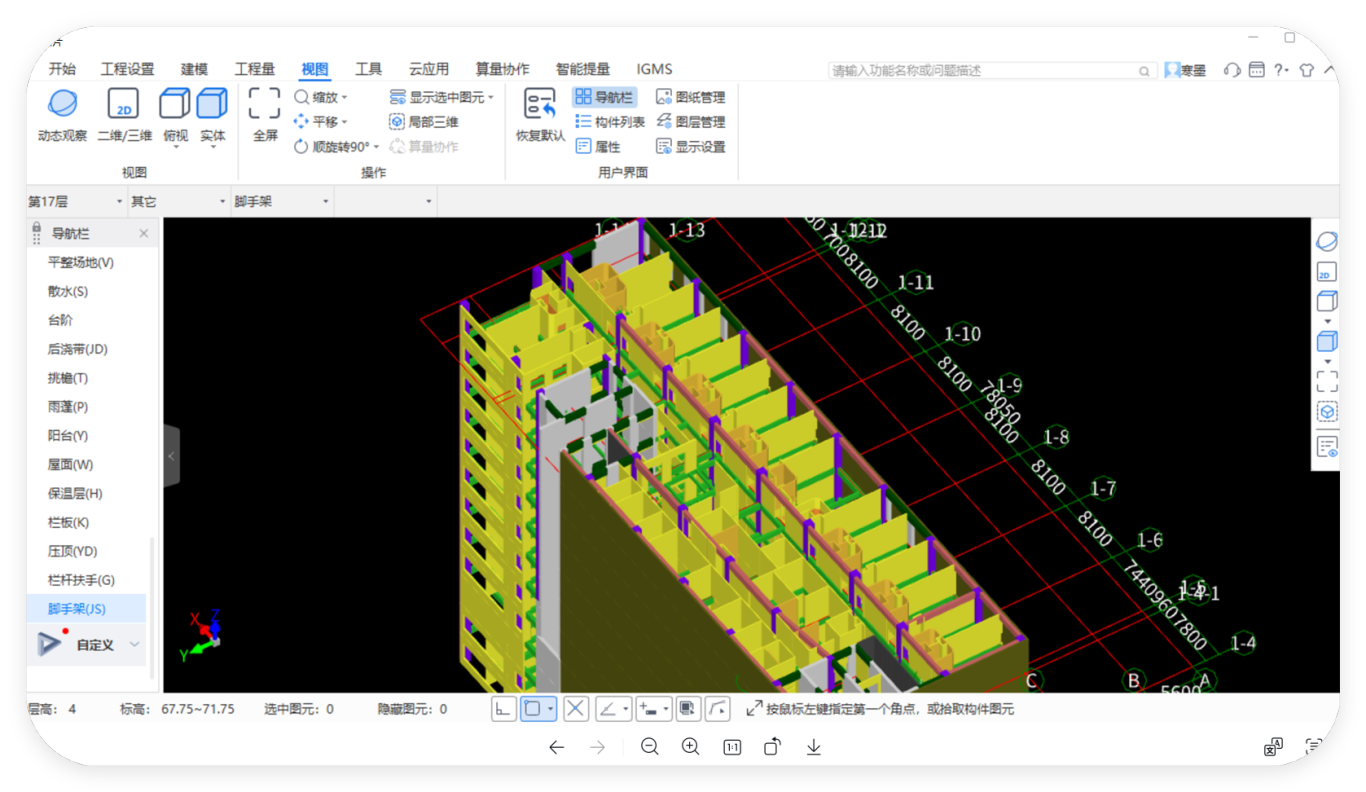Open 局部三维 partial 3D tool

pos(424,122)
